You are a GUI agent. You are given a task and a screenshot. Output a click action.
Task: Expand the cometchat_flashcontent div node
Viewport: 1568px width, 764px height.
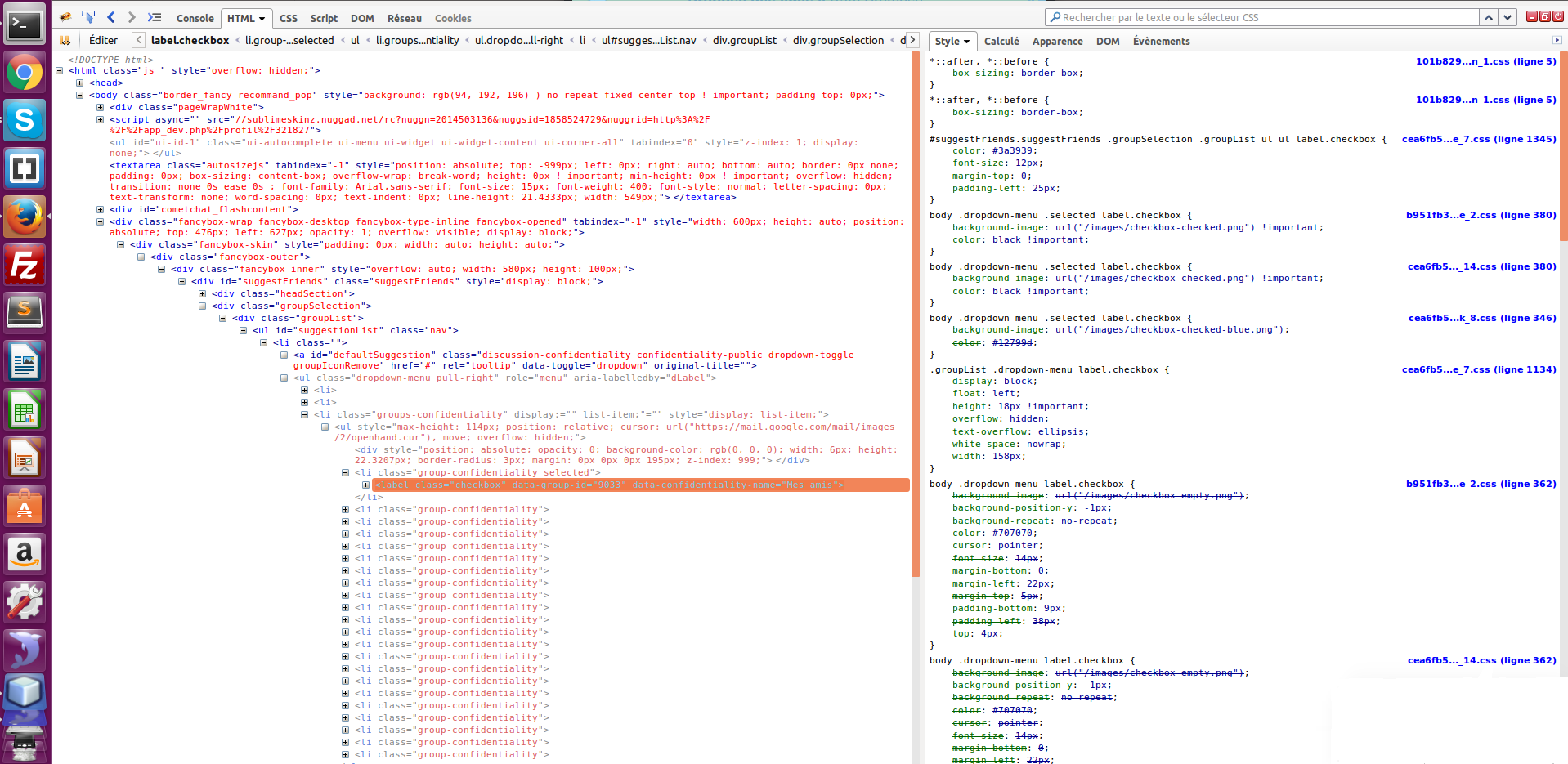point(101,210)
